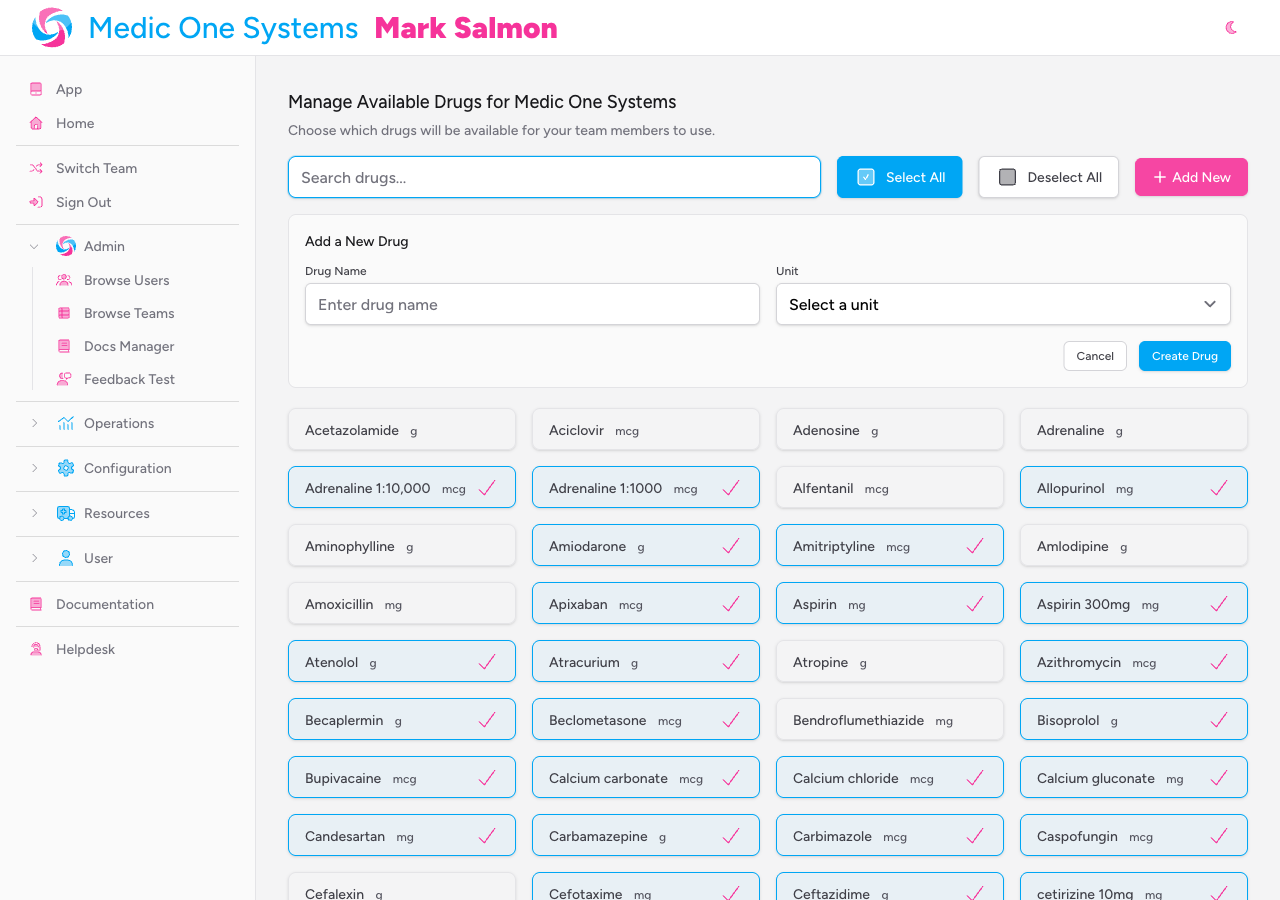1280x900 pixels.
Task: Select the Browse Users icon in sidebar
Action: [64, 280]
